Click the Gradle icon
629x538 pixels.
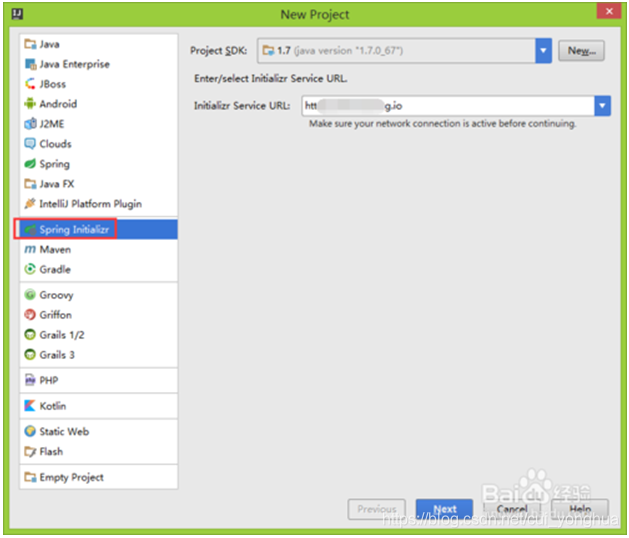coord(30,269)
